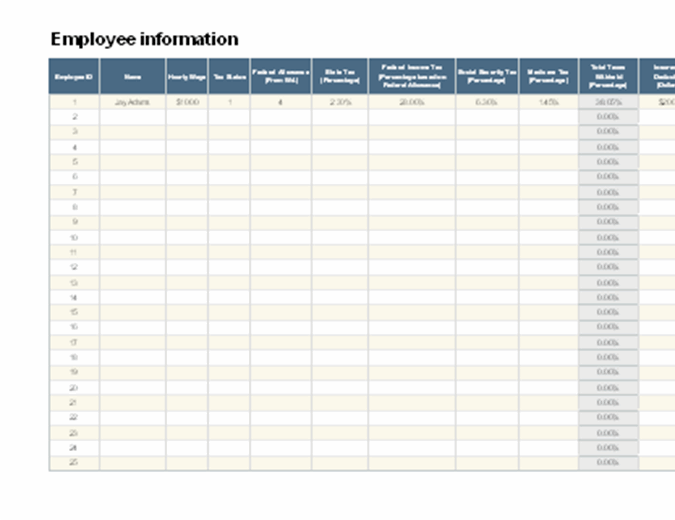
Task: Select the Name column header
Action: (x=132, y=76)
